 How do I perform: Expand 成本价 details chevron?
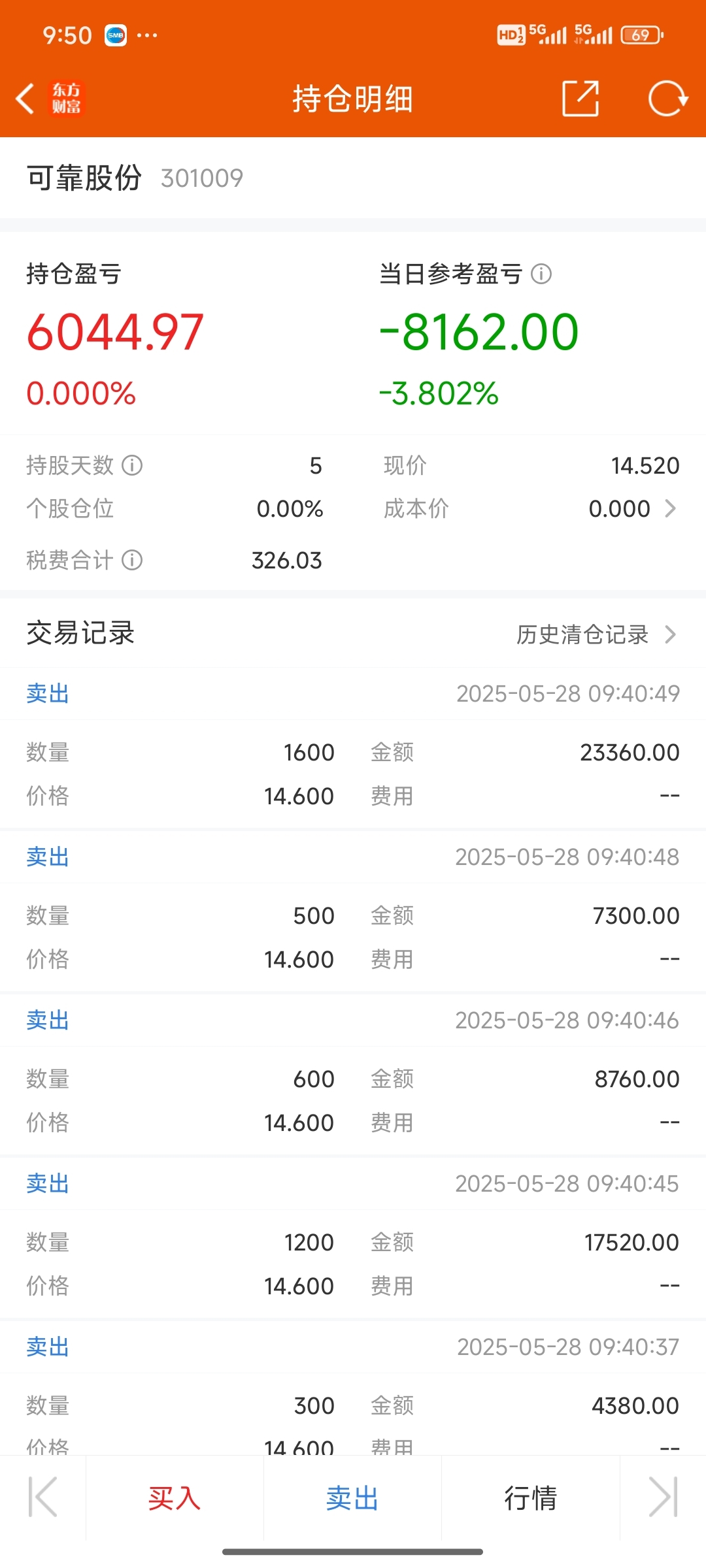click(x=670, y=509)
